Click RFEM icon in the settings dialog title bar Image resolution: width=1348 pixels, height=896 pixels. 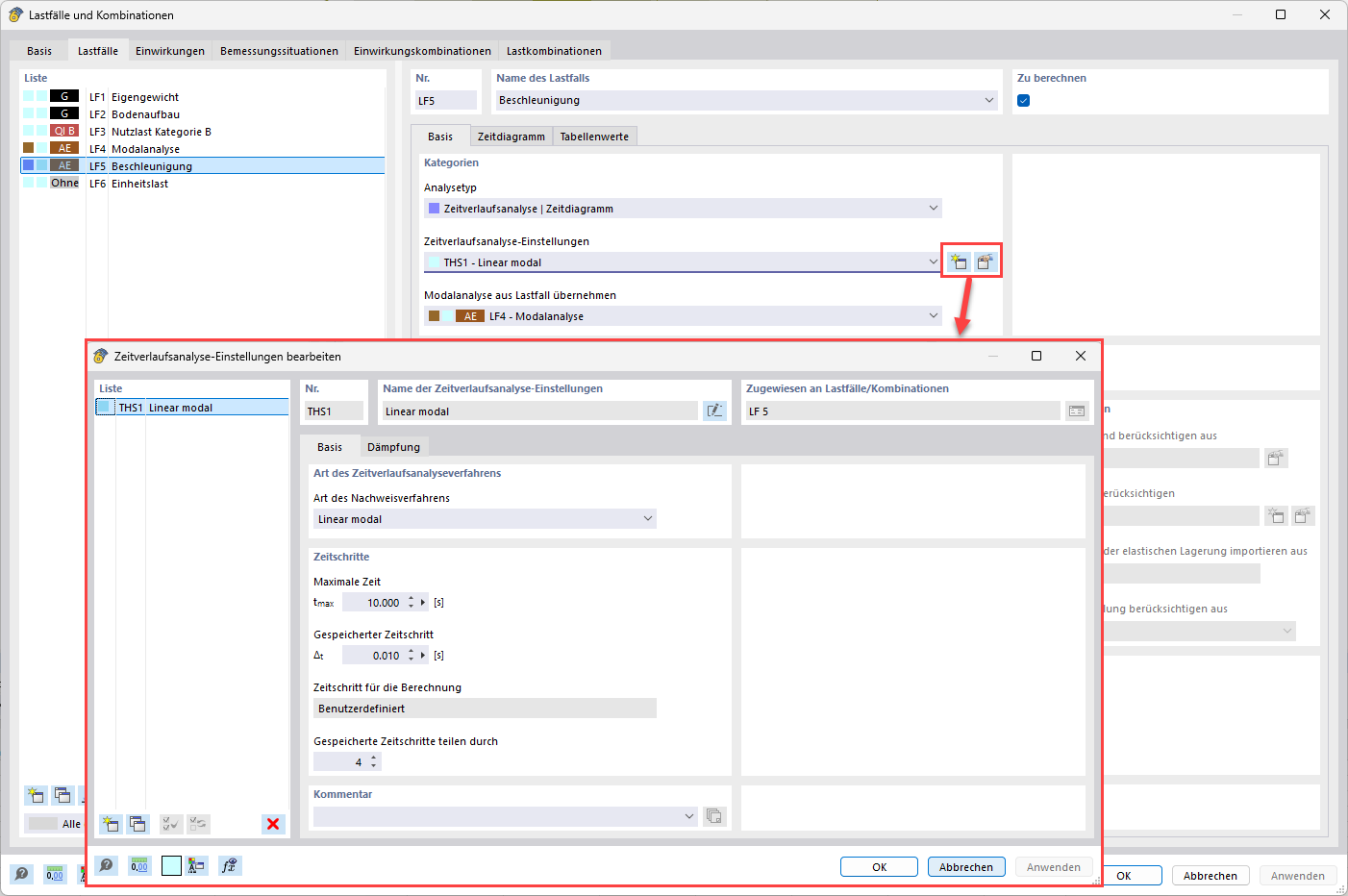pos(100,356)
